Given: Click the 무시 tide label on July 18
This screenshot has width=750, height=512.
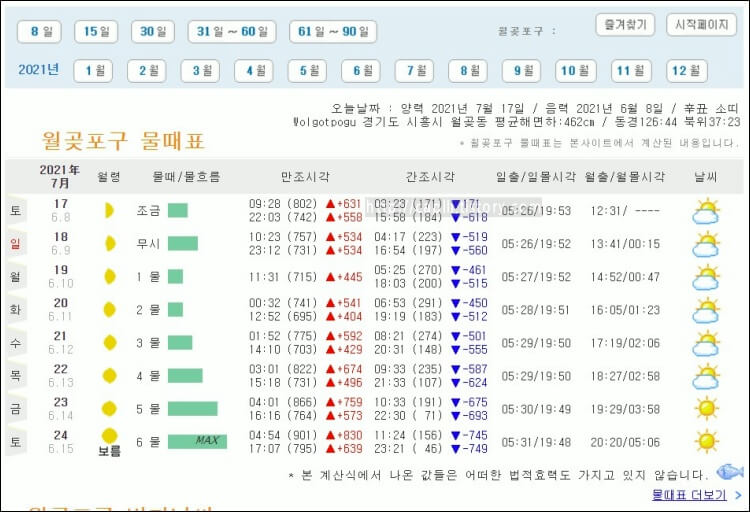Looking at the screenshot, I should click(148, 244).
